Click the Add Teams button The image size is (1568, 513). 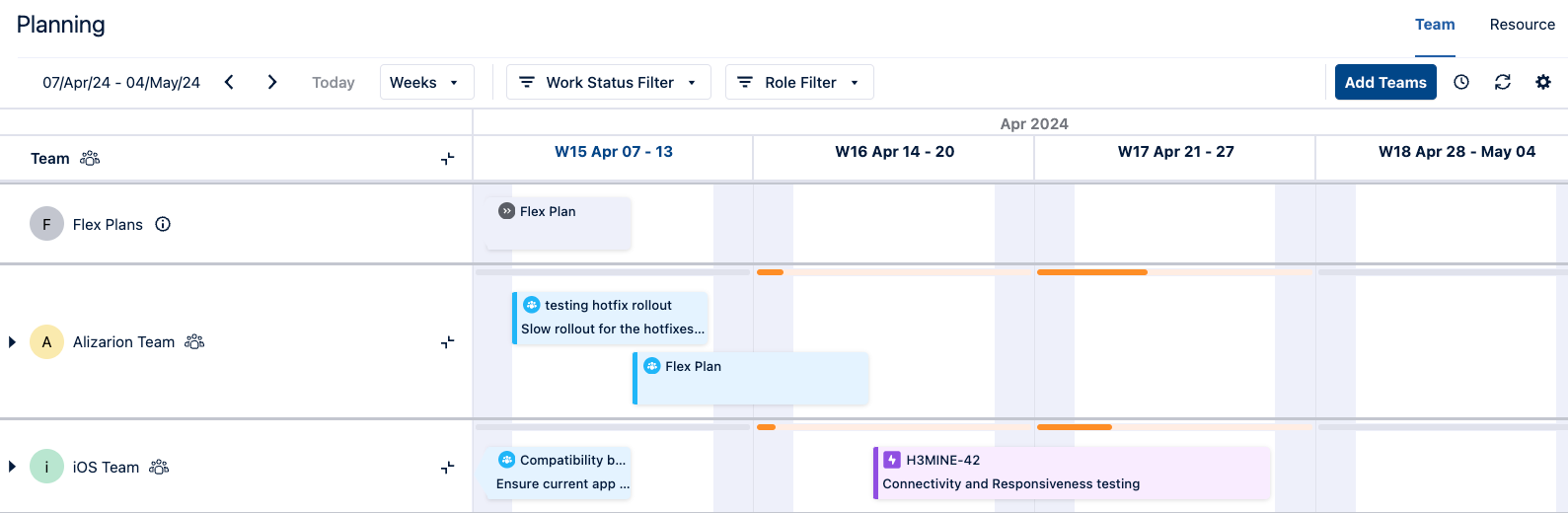click(1385, 83)
